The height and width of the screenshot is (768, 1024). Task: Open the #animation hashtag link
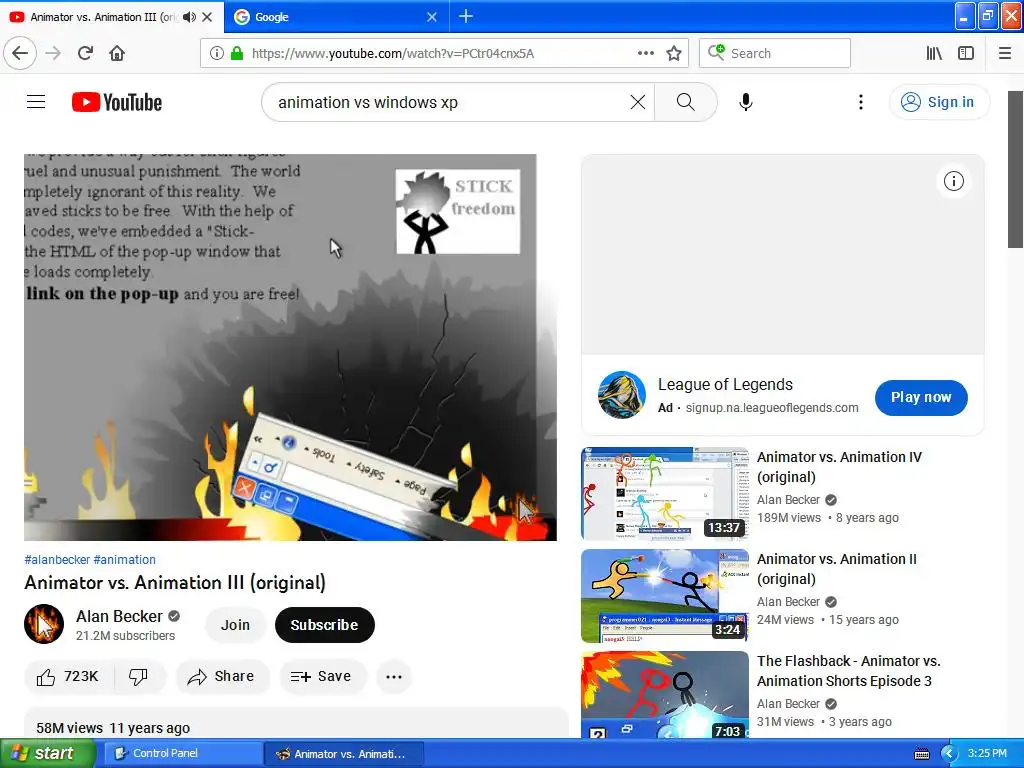(x=125, y=560)
